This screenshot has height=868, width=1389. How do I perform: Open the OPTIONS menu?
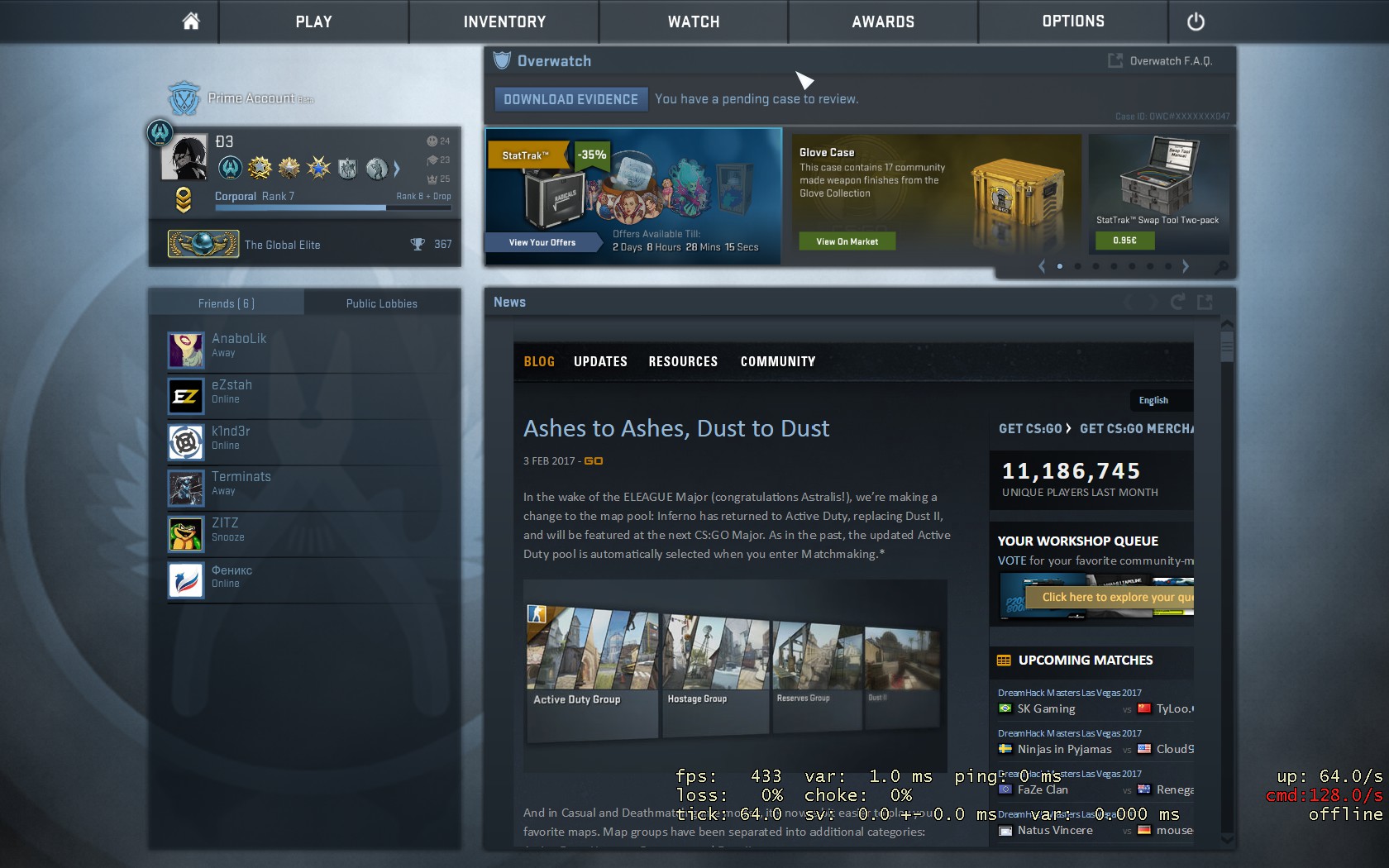click(1073, 21)
